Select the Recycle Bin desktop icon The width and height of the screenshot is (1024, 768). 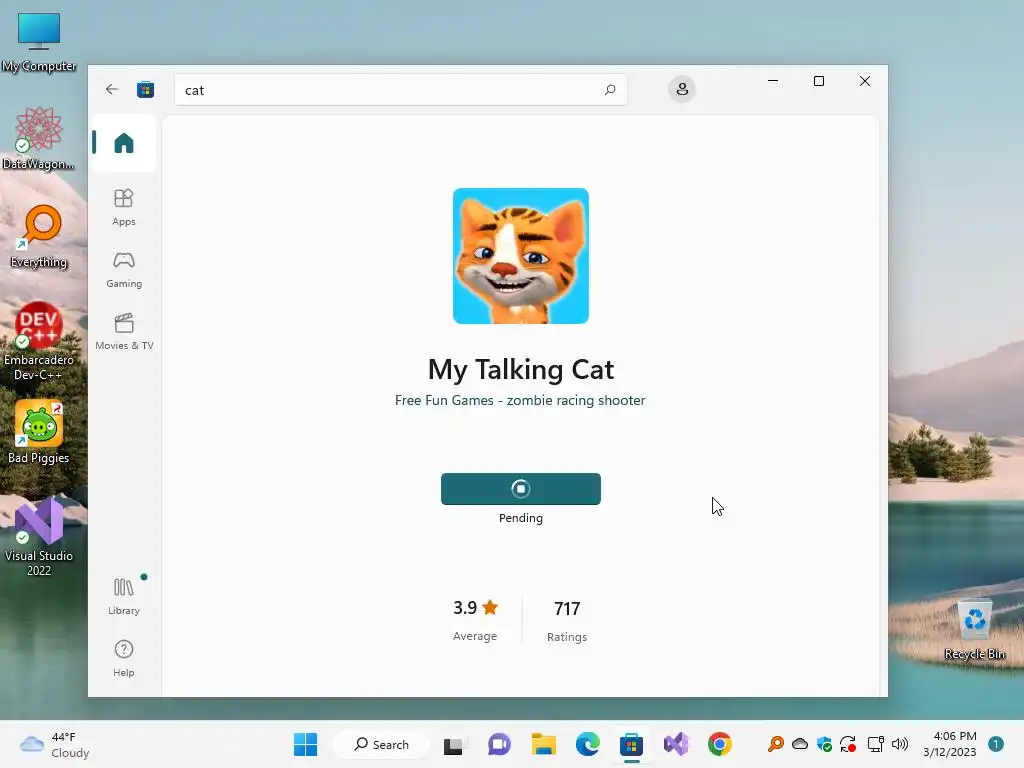[x=974, y=630]
